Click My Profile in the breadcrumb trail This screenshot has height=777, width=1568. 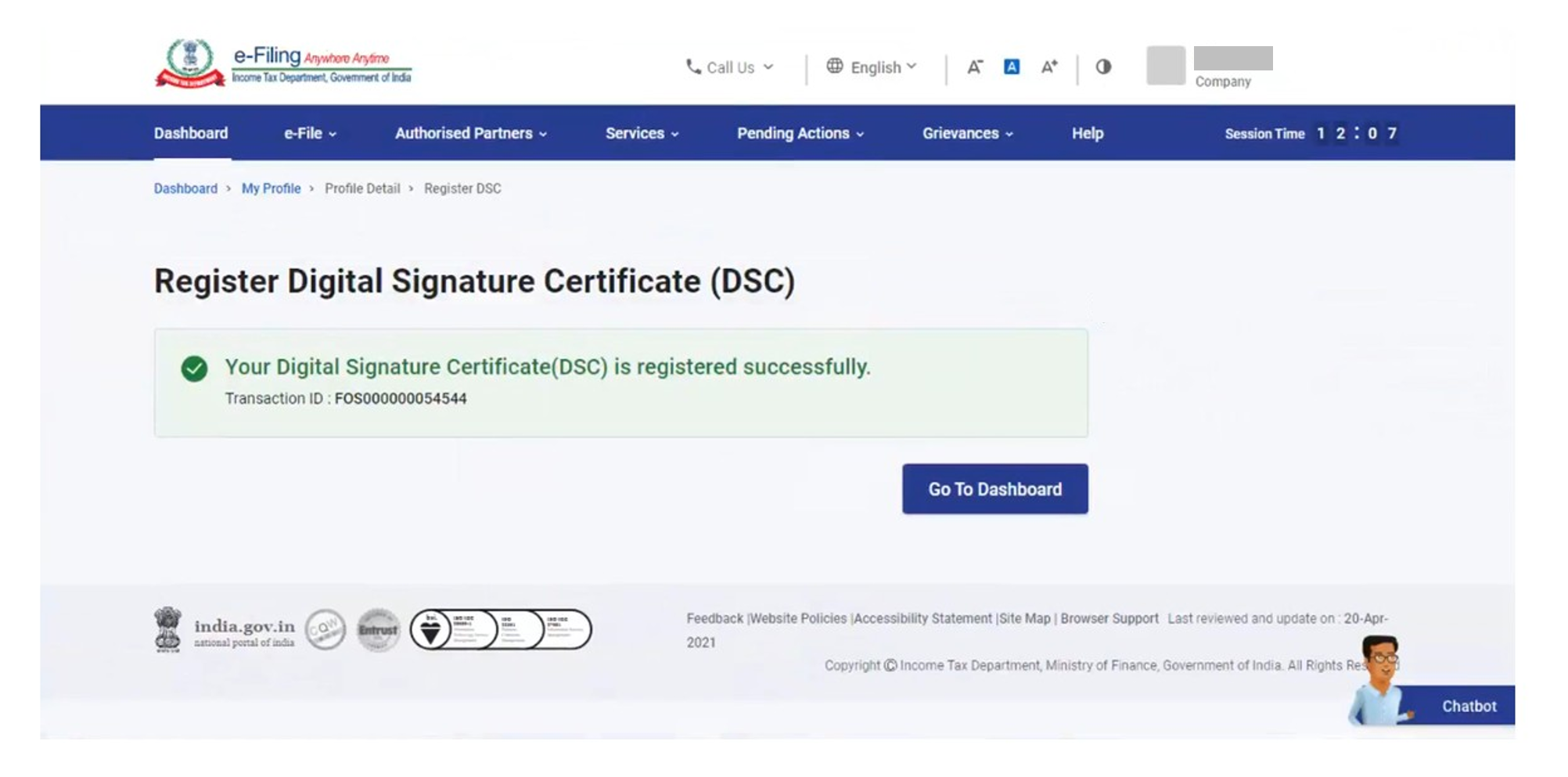[x=270, y=189]
